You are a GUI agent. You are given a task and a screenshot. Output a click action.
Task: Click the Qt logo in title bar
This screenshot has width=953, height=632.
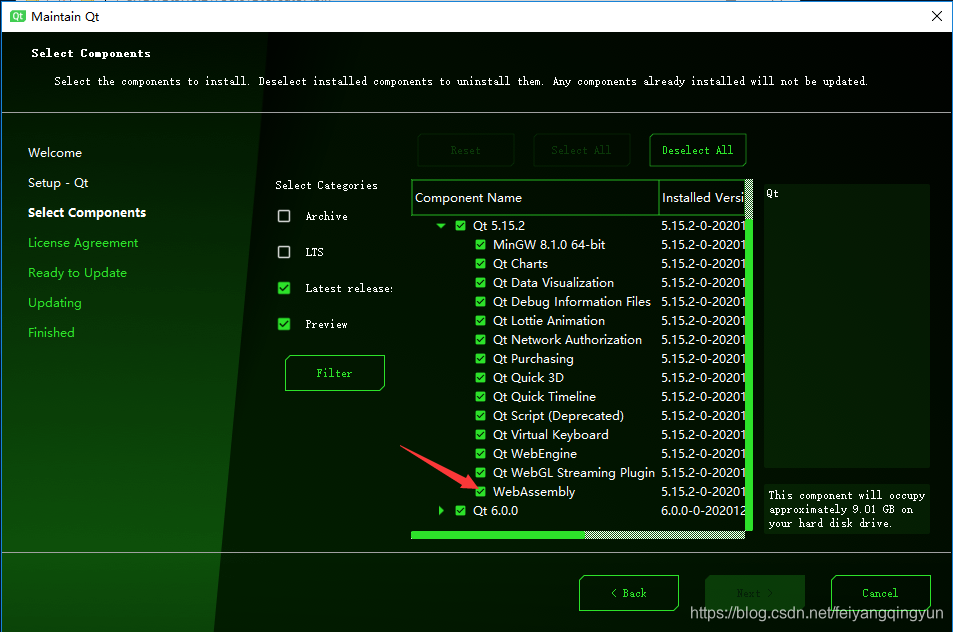[x=16, y=16]
